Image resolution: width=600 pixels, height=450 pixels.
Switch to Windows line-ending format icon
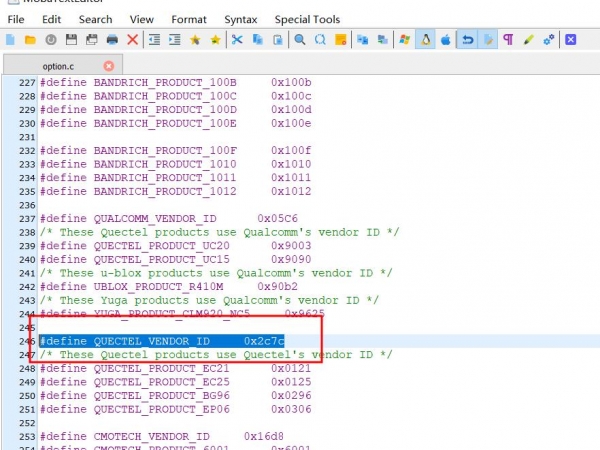[404, 40]
